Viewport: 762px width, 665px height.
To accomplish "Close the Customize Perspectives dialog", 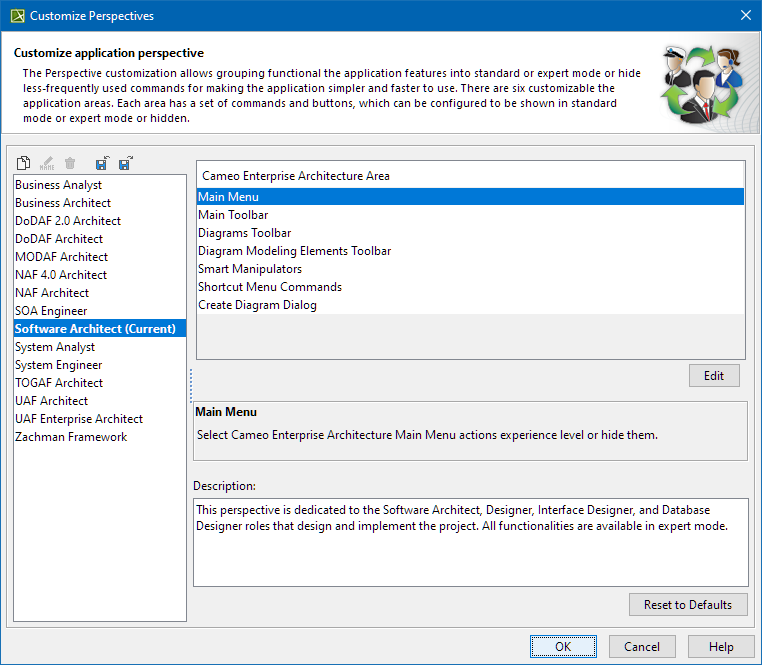I will point(746,16).
